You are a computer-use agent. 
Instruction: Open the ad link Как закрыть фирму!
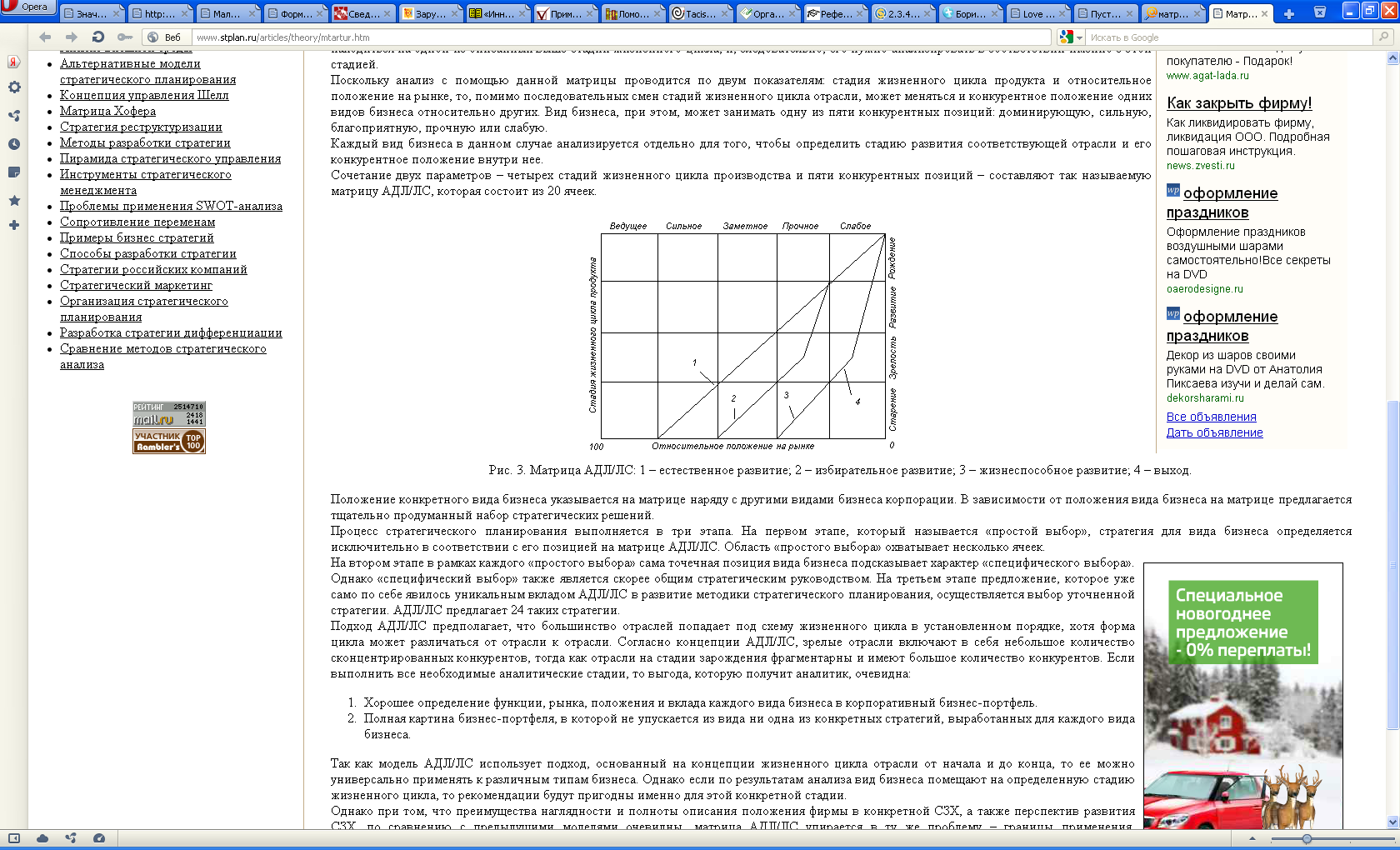click(x=1239, y=102)
